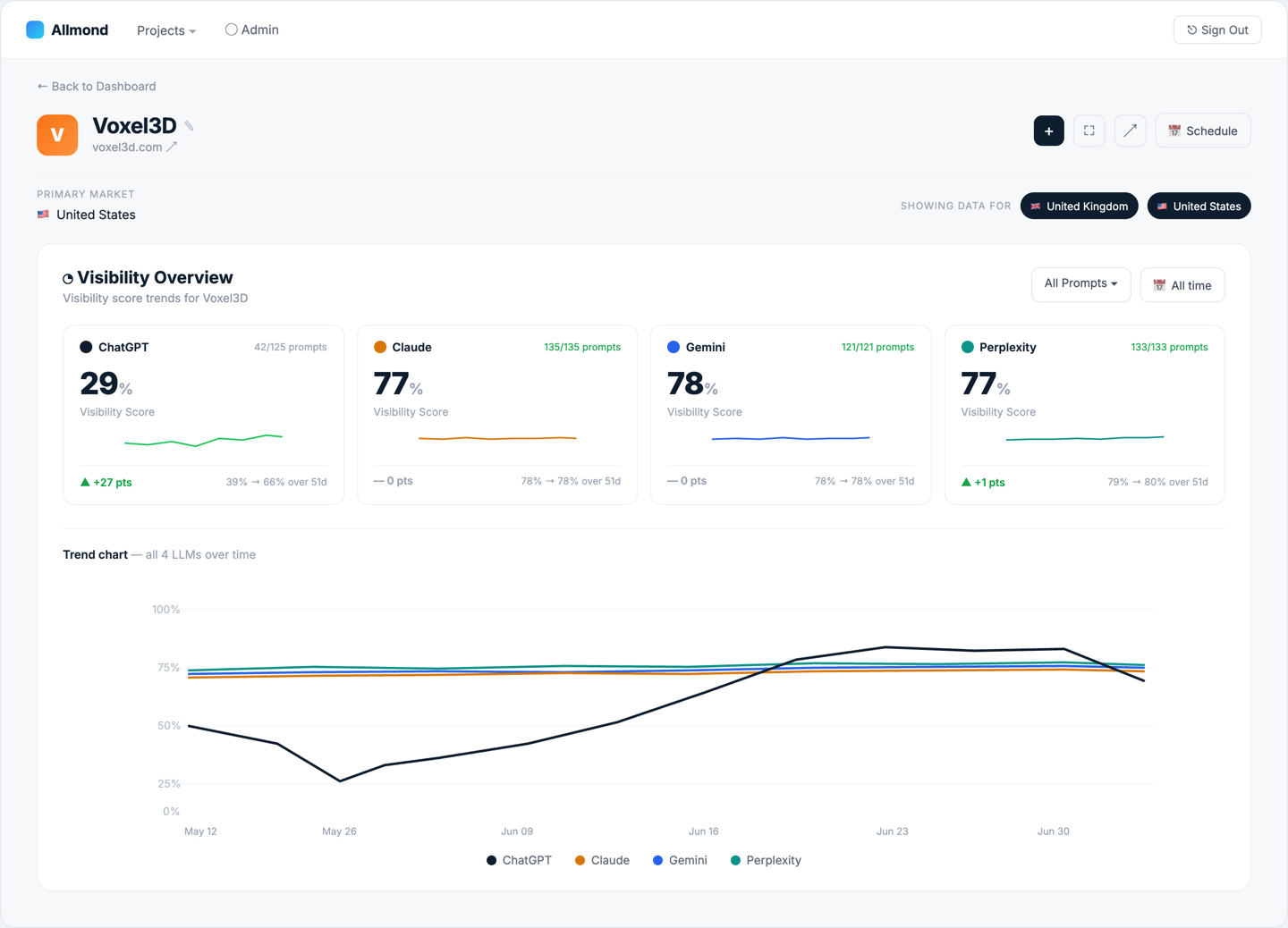Click the Gemini blue dot in card
This screenshot has height=928, width=1288.
[x=674, y=347]
